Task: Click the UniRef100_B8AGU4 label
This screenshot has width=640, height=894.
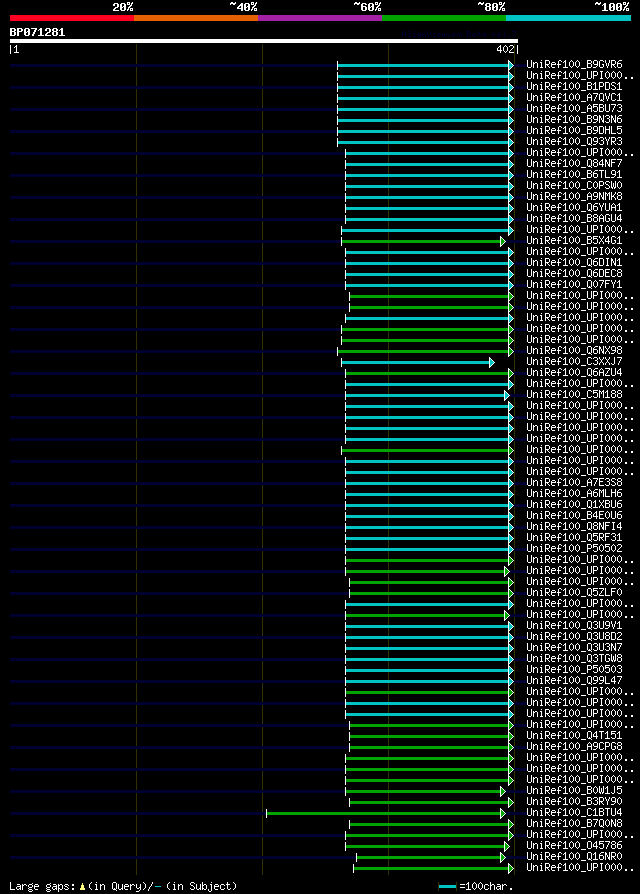Action: [574, 218]
